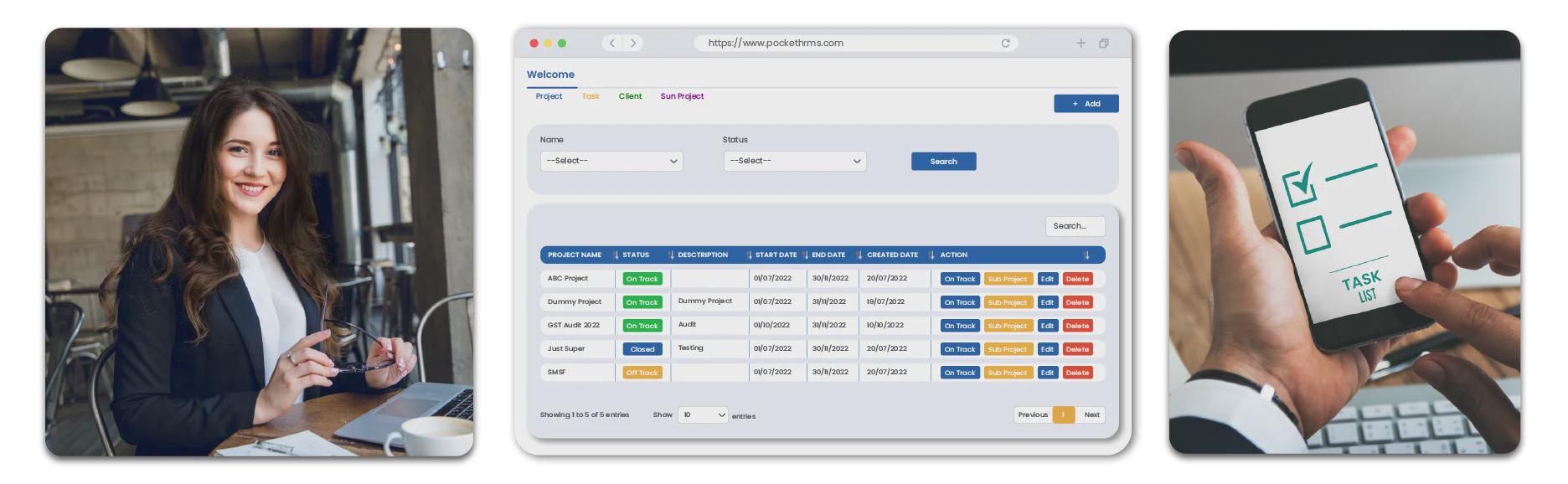Sort table by the Start Date sort arrow
Viewport: 1568px width, 484px height.
click(x=805, y=255)
